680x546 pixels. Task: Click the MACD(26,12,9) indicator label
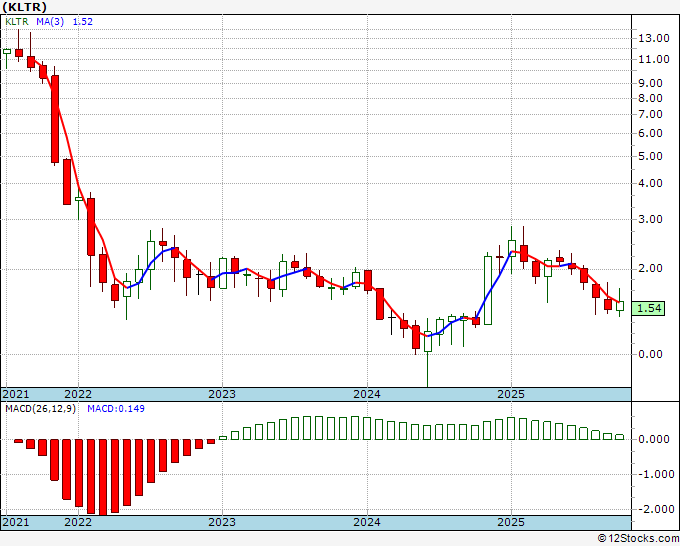[x=40, y=409]
